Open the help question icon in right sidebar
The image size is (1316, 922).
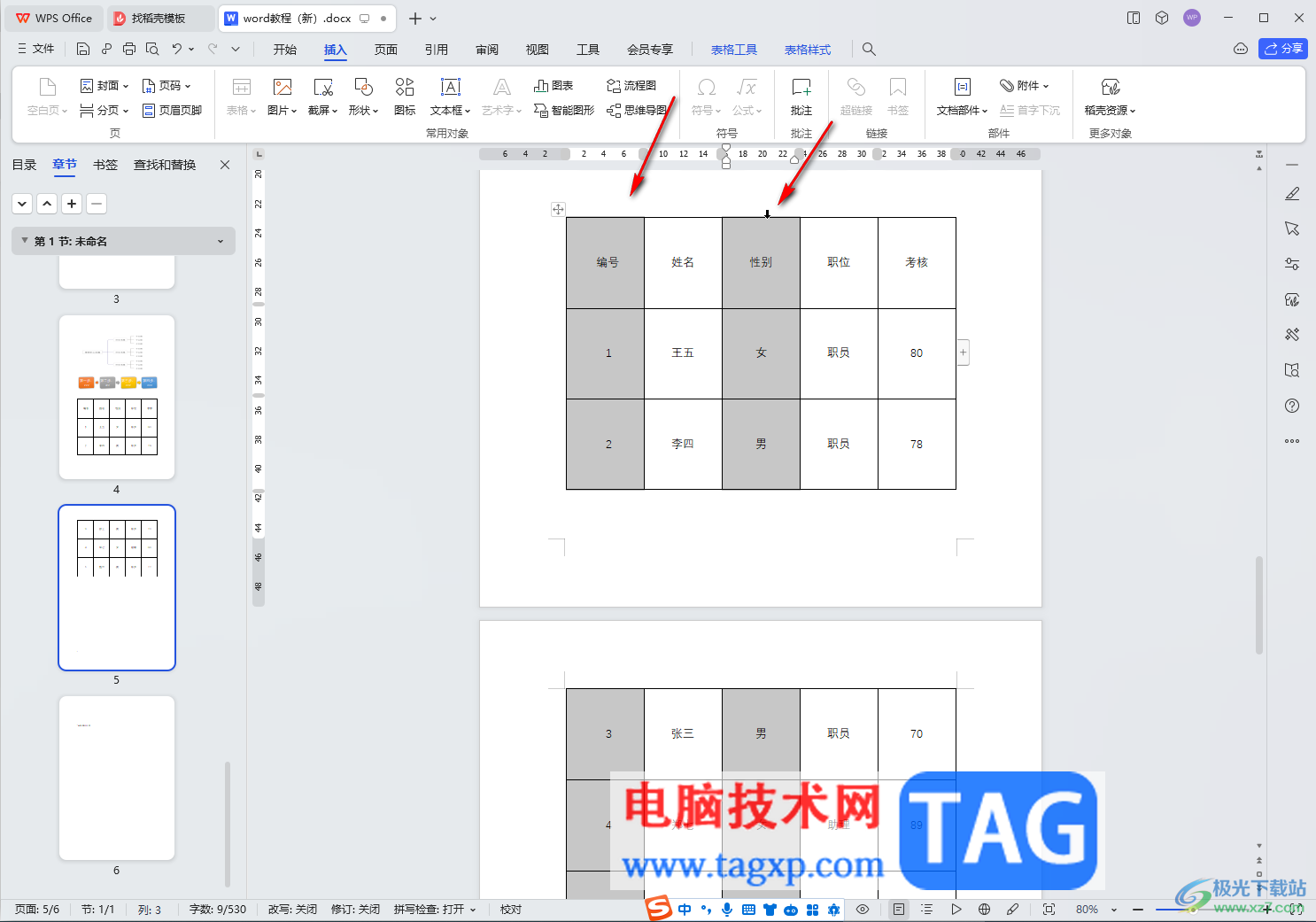pyautogui.click(x=1292, y=406)
